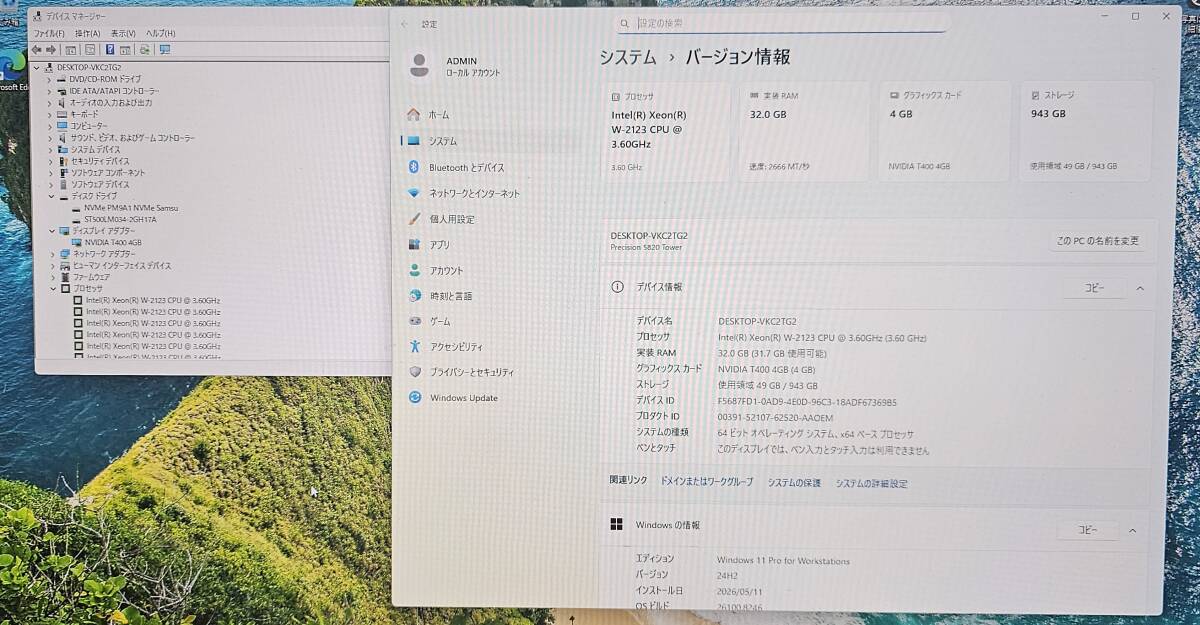The image size is (1200, 625).
Task: Expand the システム デバイス node
Action: pyautogui.click(x=50, y=149)
